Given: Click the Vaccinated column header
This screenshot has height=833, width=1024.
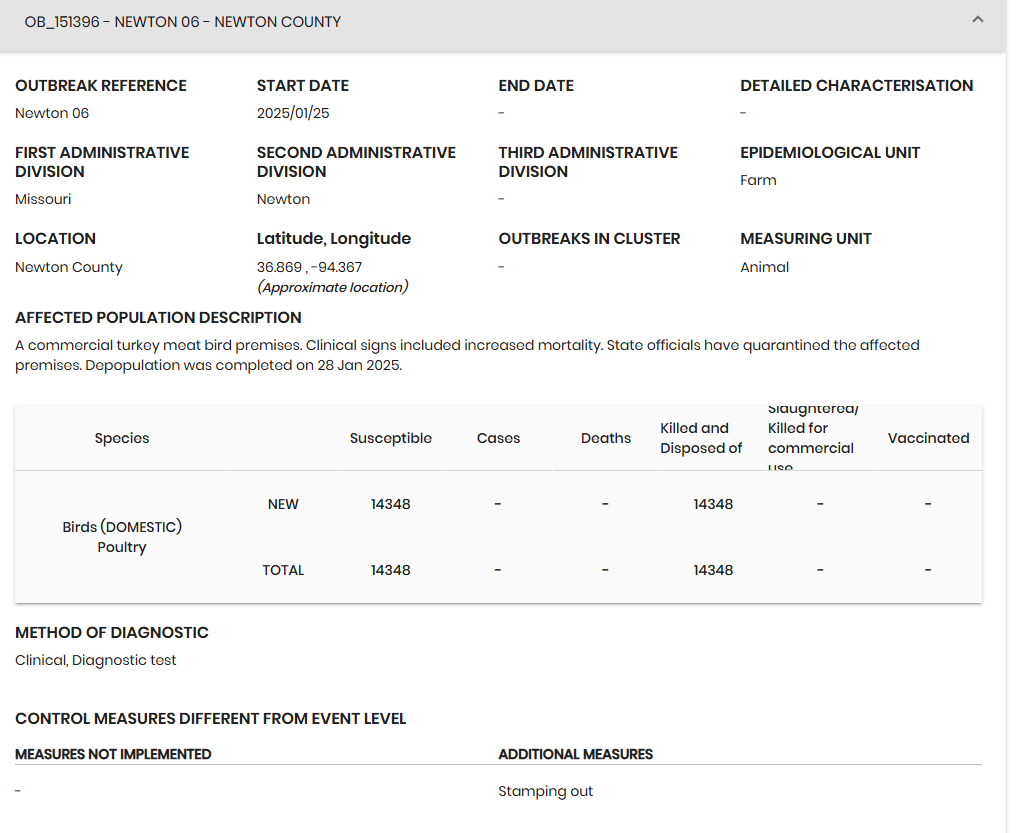Looking at the screenshot, I should coord(928,438).
